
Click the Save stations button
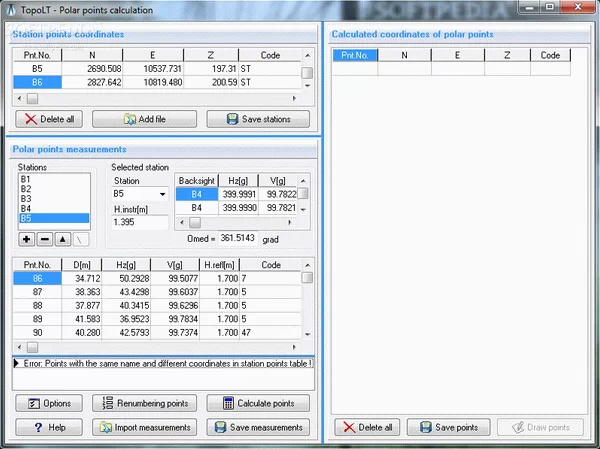(258, 119)
